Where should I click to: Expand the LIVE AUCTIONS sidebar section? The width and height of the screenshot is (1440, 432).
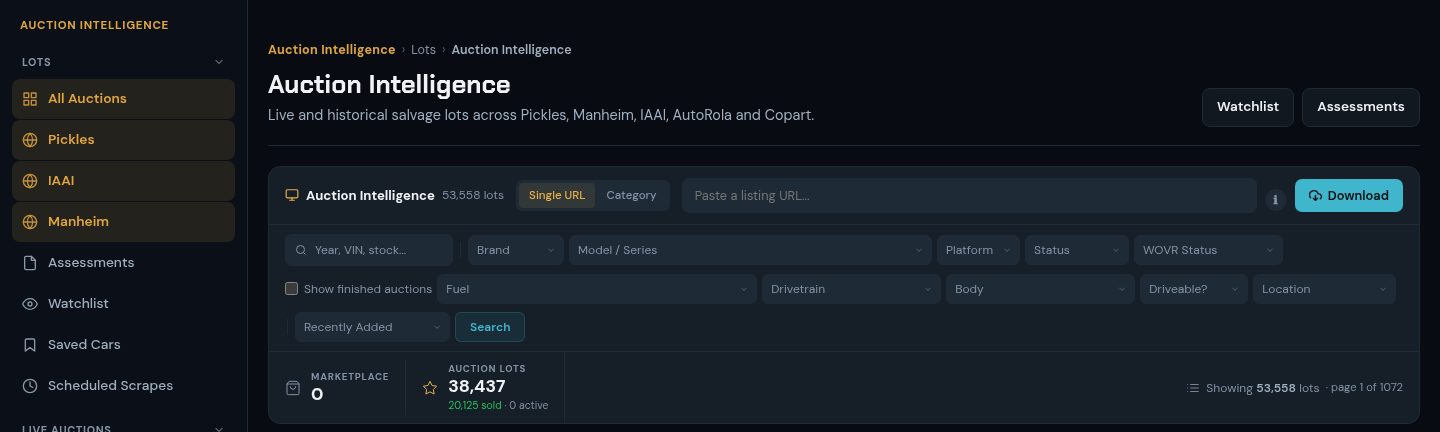coord(123,428)
